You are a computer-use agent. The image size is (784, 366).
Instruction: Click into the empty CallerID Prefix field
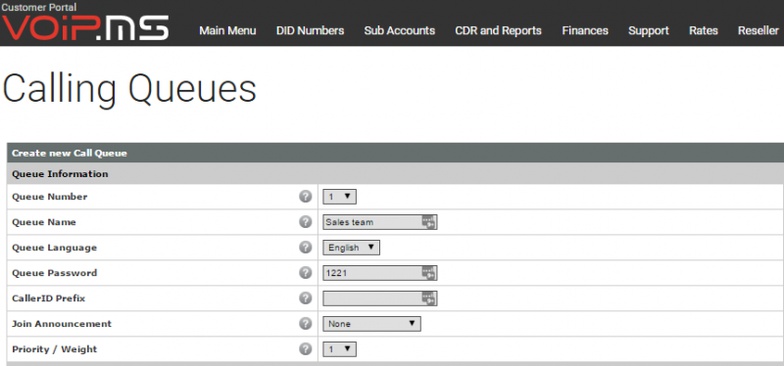pos(380,298)
